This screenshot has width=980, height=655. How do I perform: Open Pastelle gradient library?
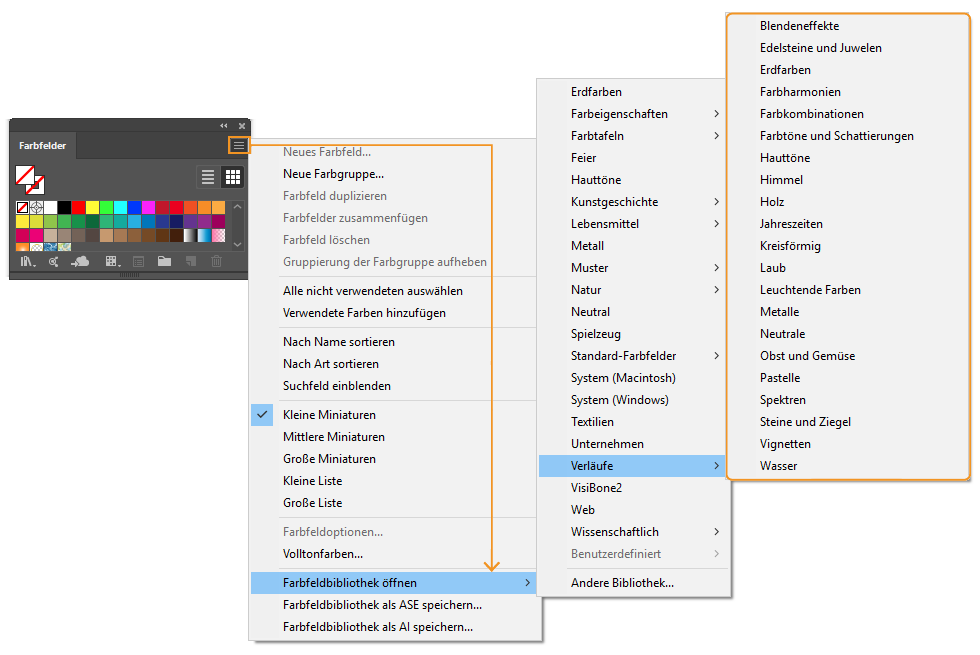(848, 378)
